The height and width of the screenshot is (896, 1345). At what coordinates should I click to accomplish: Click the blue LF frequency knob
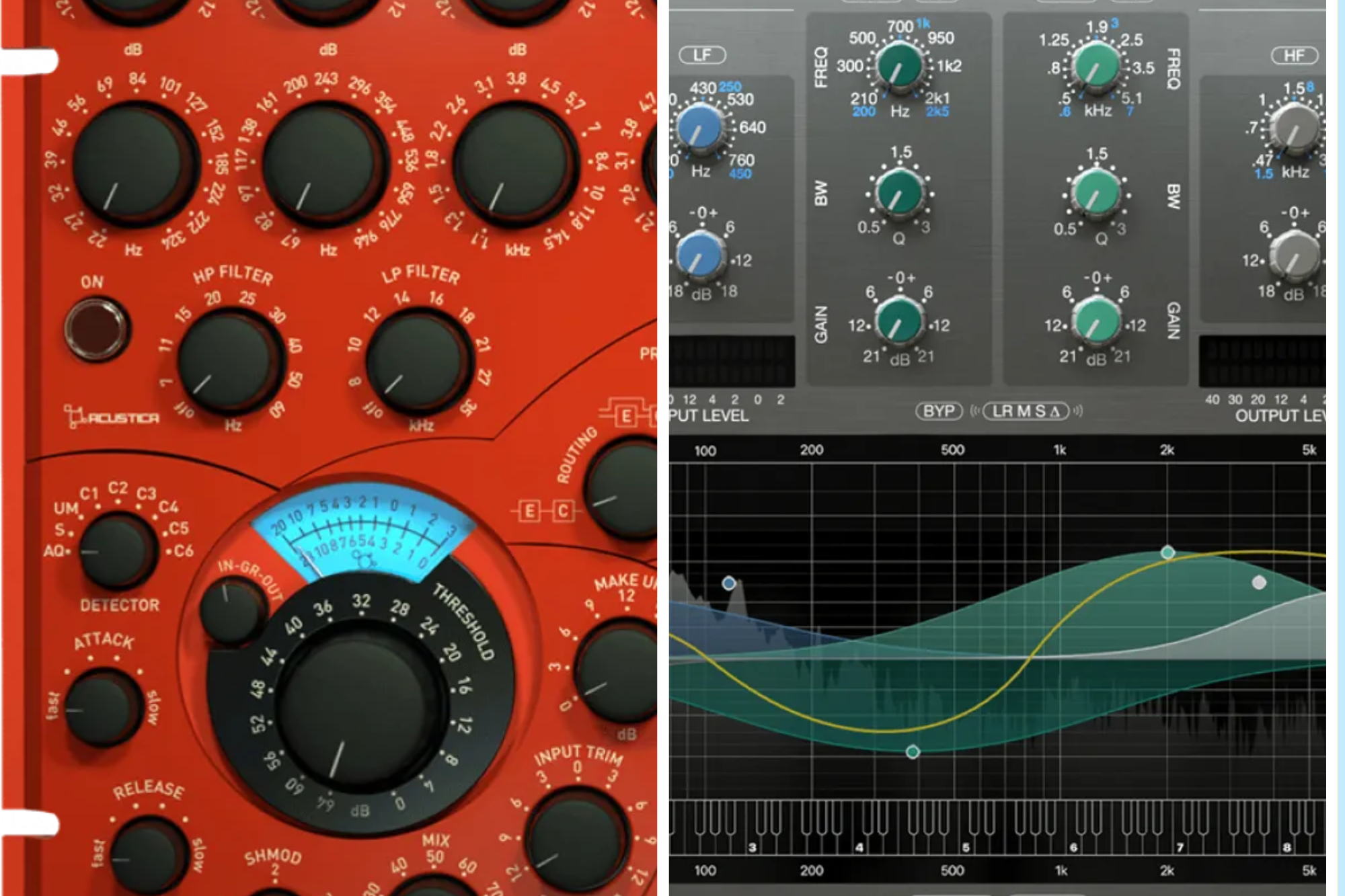[x=699, y=128]
